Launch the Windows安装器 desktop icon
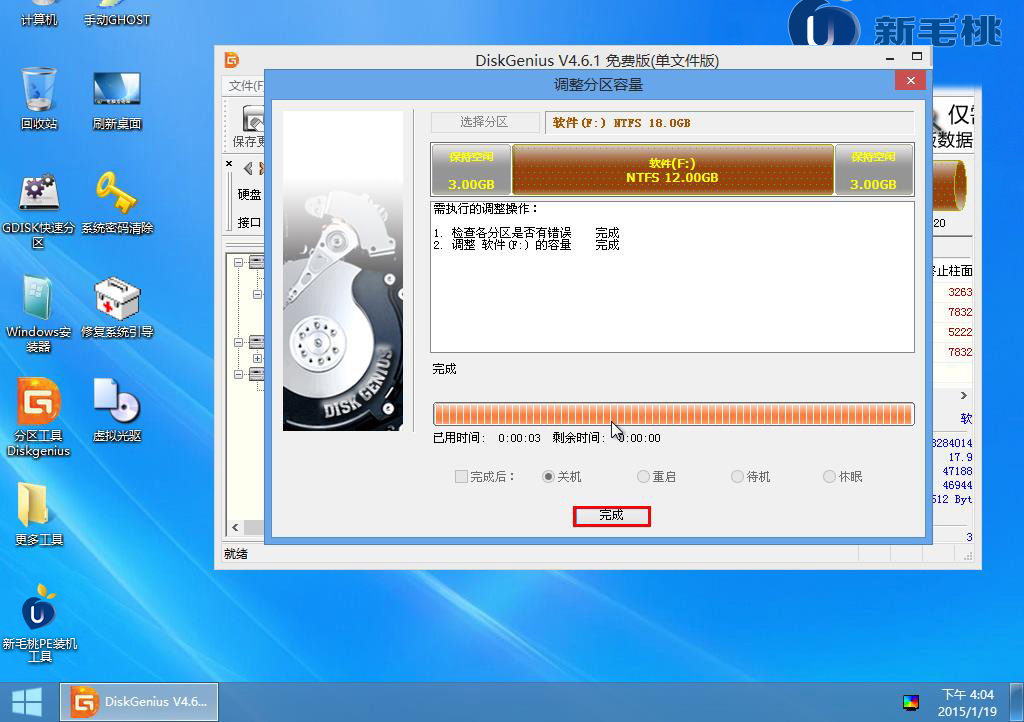The image size is (1024, 722). 39,314
